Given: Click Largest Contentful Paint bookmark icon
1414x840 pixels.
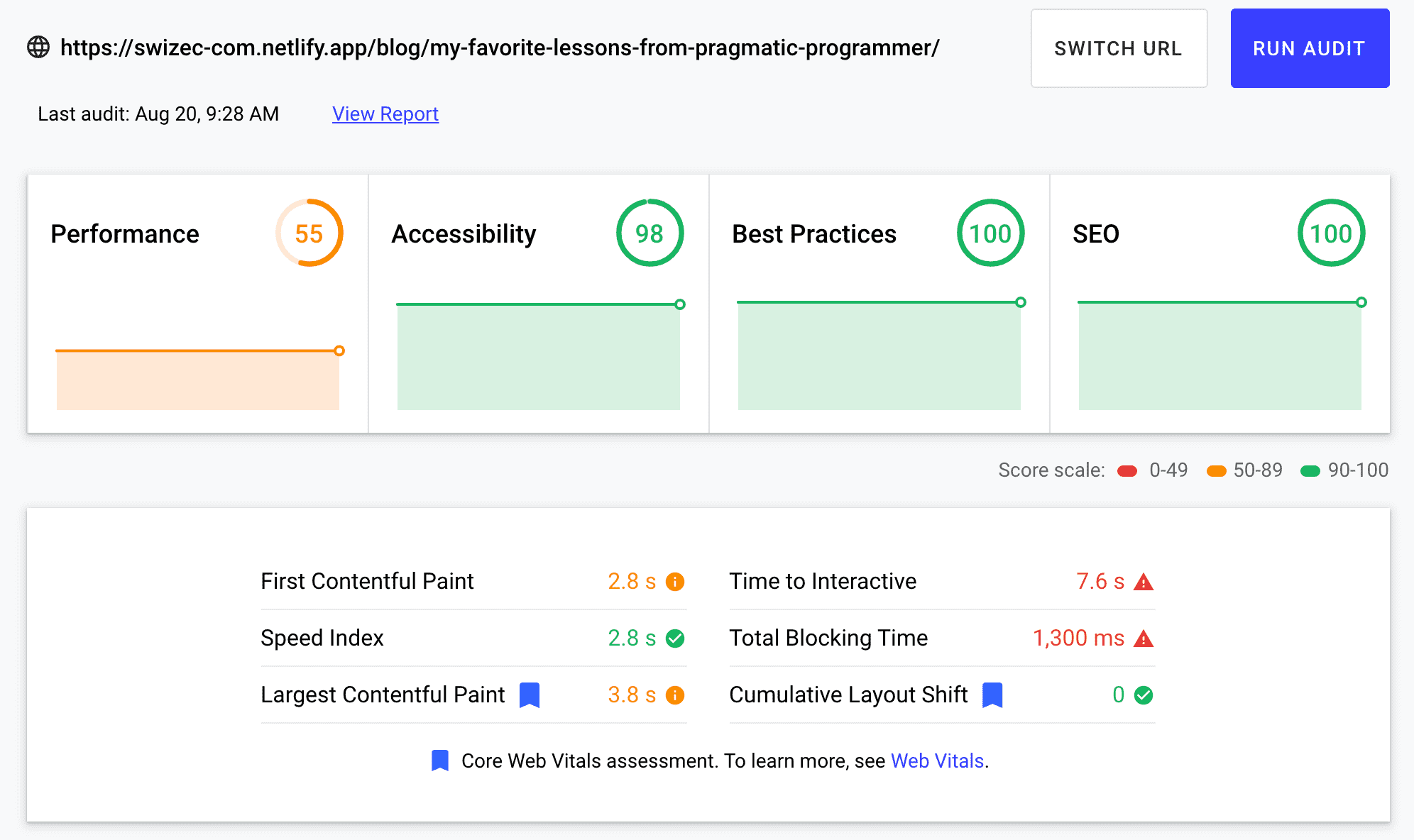Looking at the screenshot, I should pyautogui.click(x=530, y=695).
